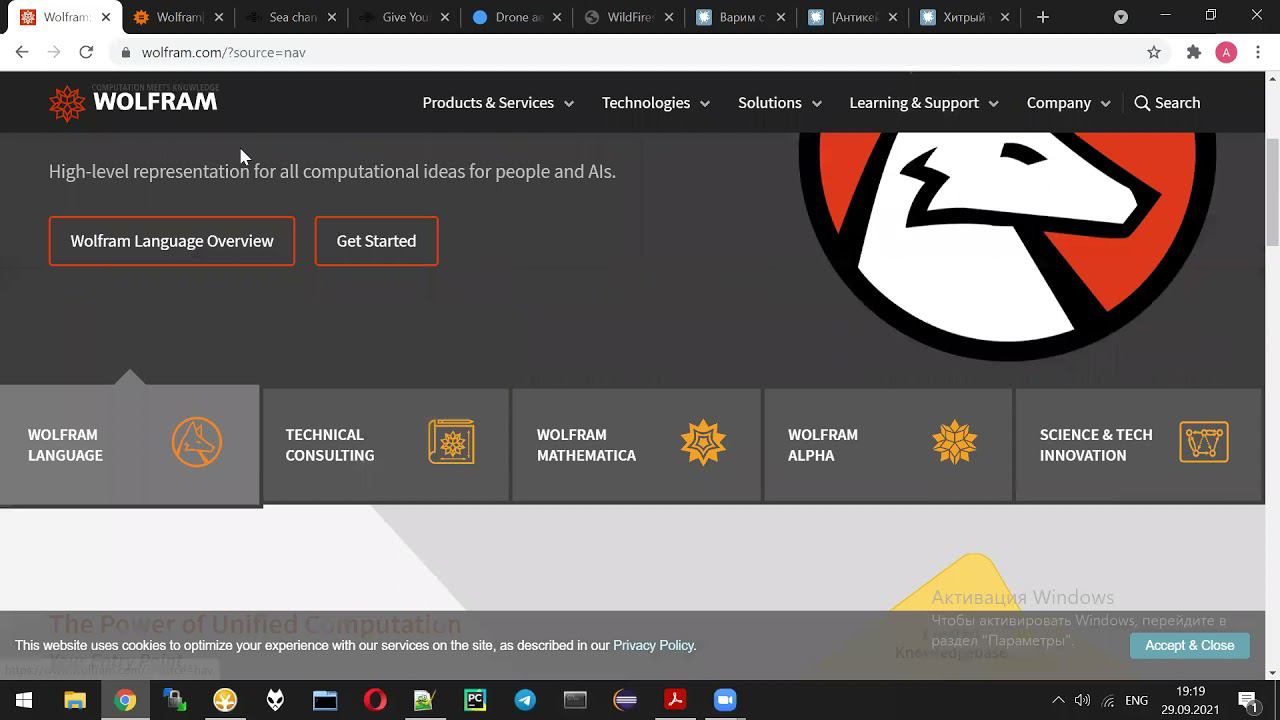Screen dimensions: 1280x720
Task: Expand the Technologies dropdown menu
Action: pyautogui.click(x=656, y=103)
